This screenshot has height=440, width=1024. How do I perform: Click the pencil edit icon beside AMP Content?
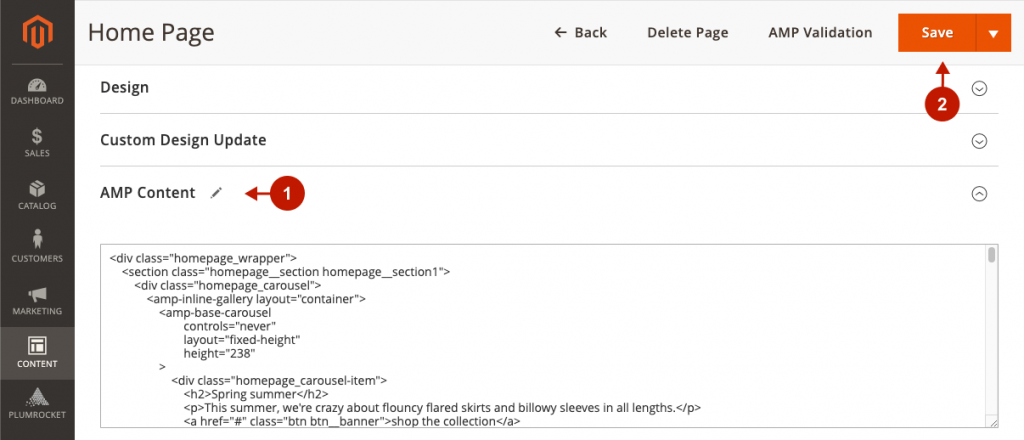tap(216, 193)
